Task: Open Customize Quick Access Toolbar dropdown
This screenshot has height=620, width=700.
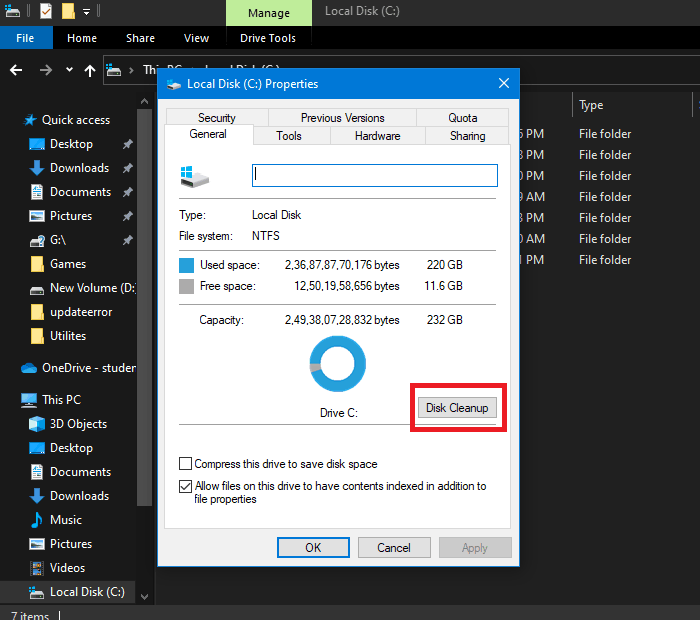Action: tap(87, 12)
